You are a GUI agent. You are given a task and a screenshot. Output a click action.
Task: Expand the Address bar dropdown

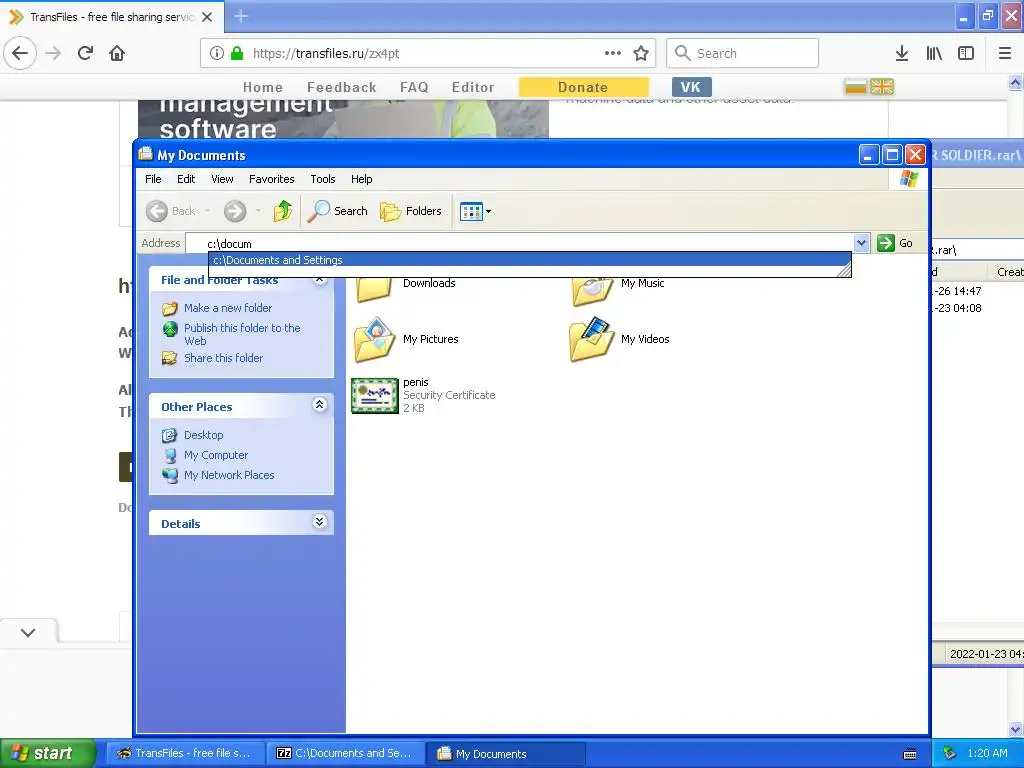point(861,243)
